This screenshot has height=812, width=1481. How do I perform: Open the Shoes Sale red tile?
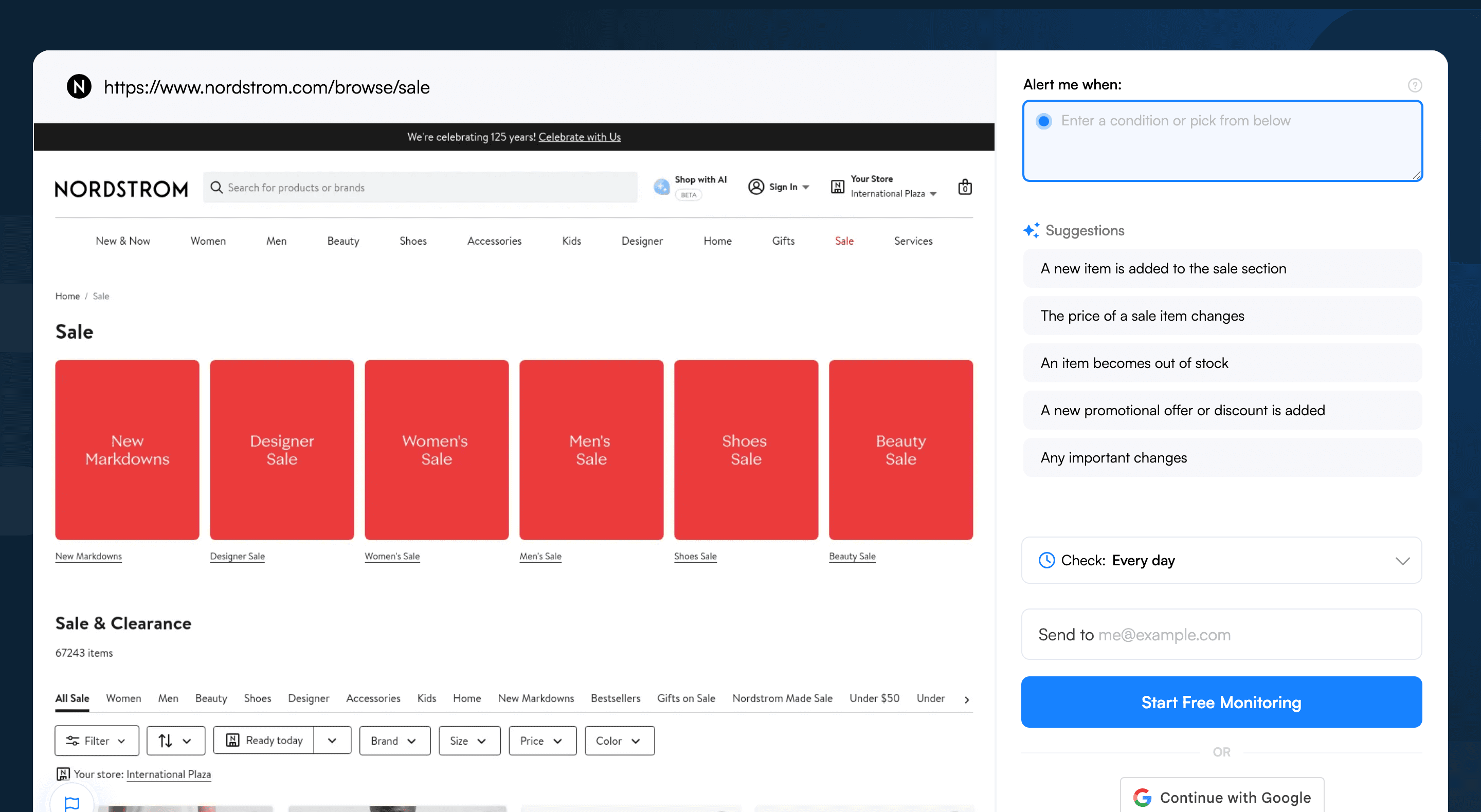point(746,450)
